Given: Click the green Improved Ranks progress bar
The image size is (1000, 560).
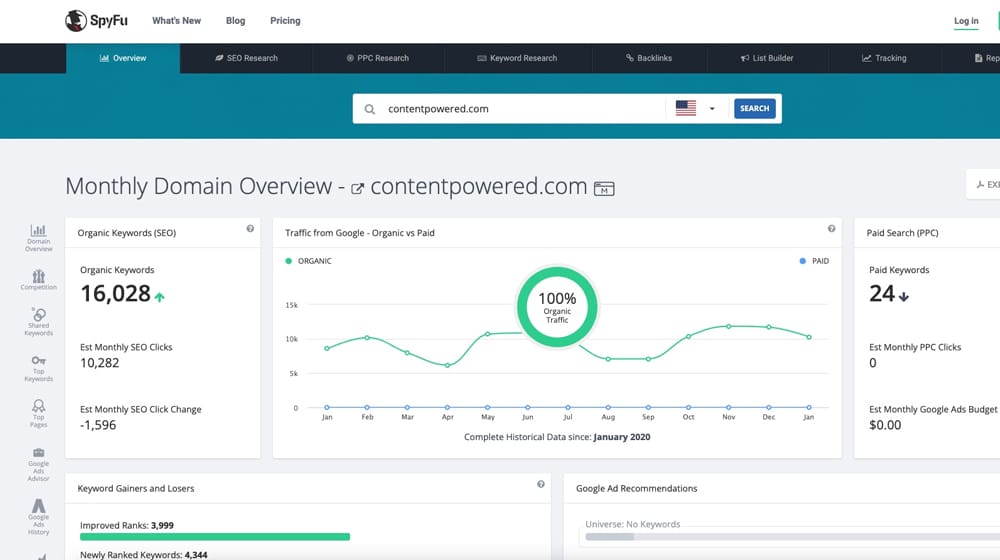Looking at the screenshot, I should pos(215,537).
